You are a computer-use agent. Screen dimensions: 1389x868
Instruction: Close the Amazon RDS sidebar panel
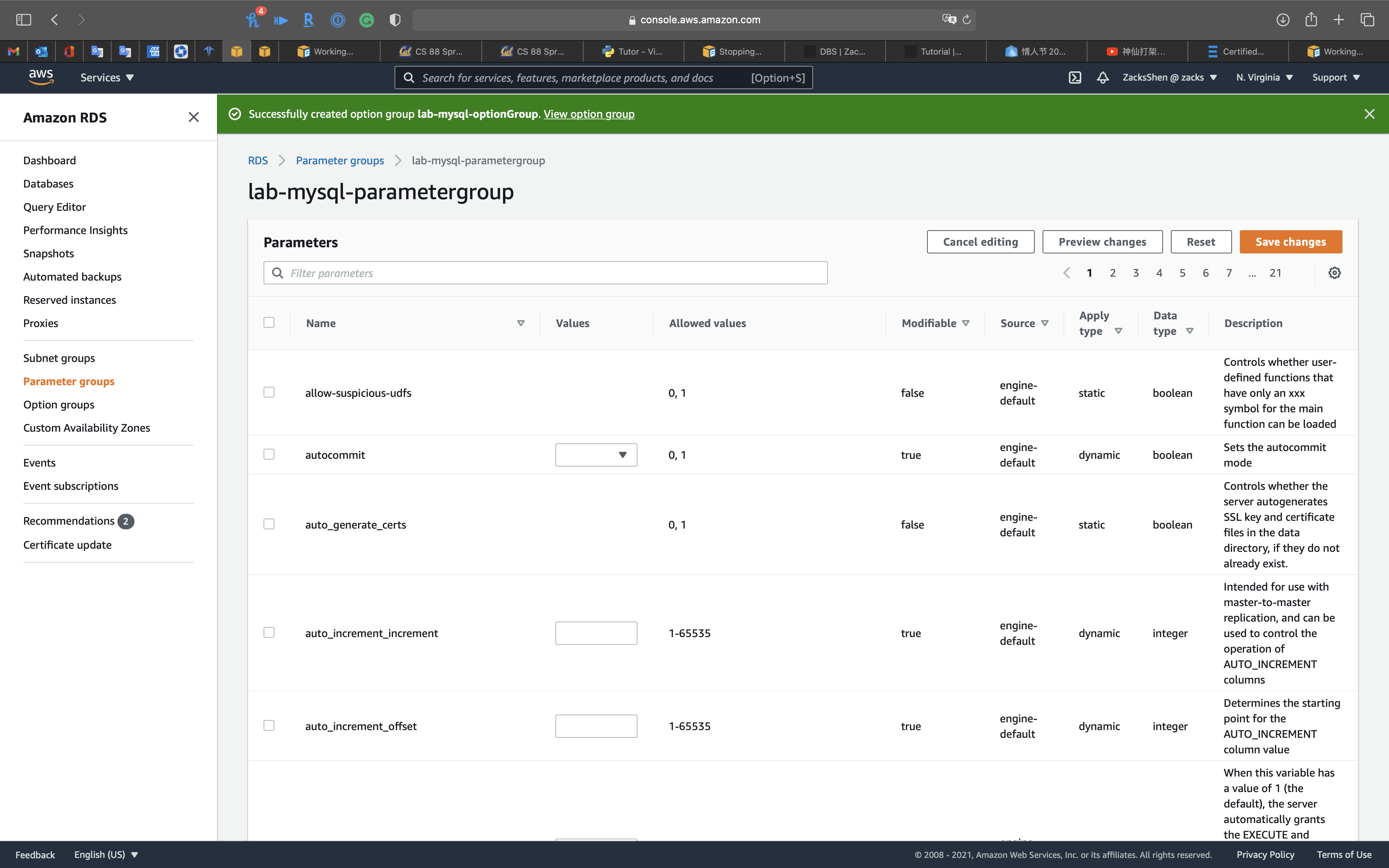click(193, 117)
